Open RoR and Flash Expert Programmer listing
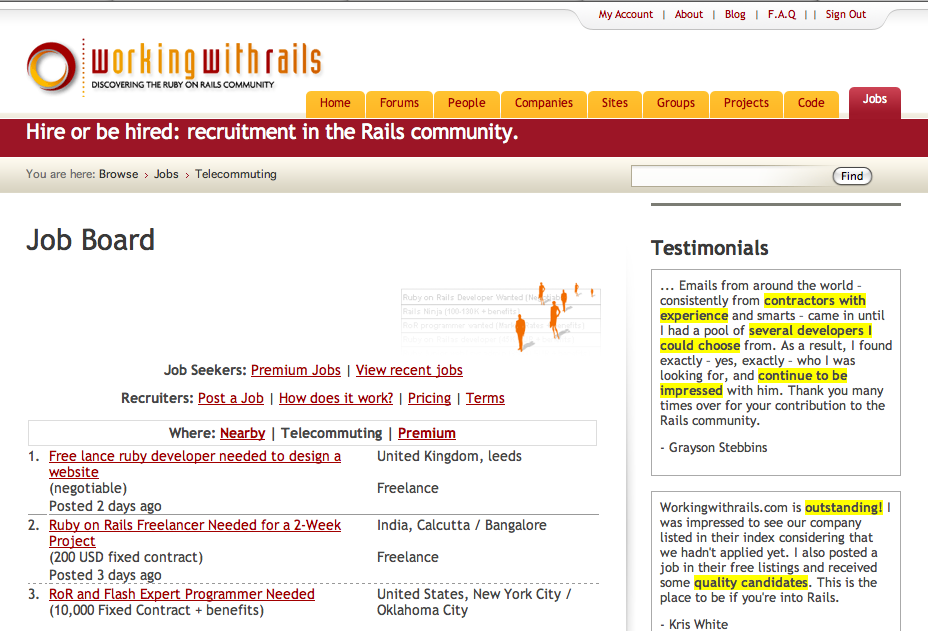The image size is (928, 631). point(182,594)
